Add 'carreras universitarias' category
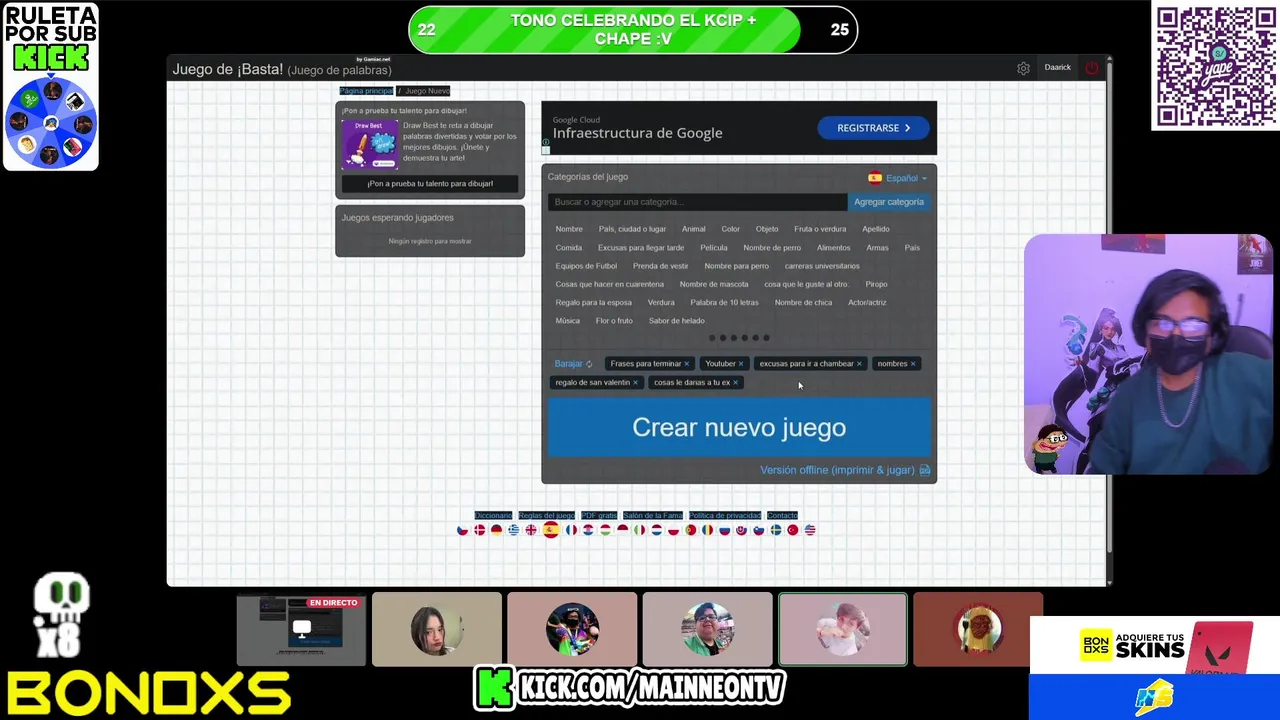 click(x=822, y=266)
